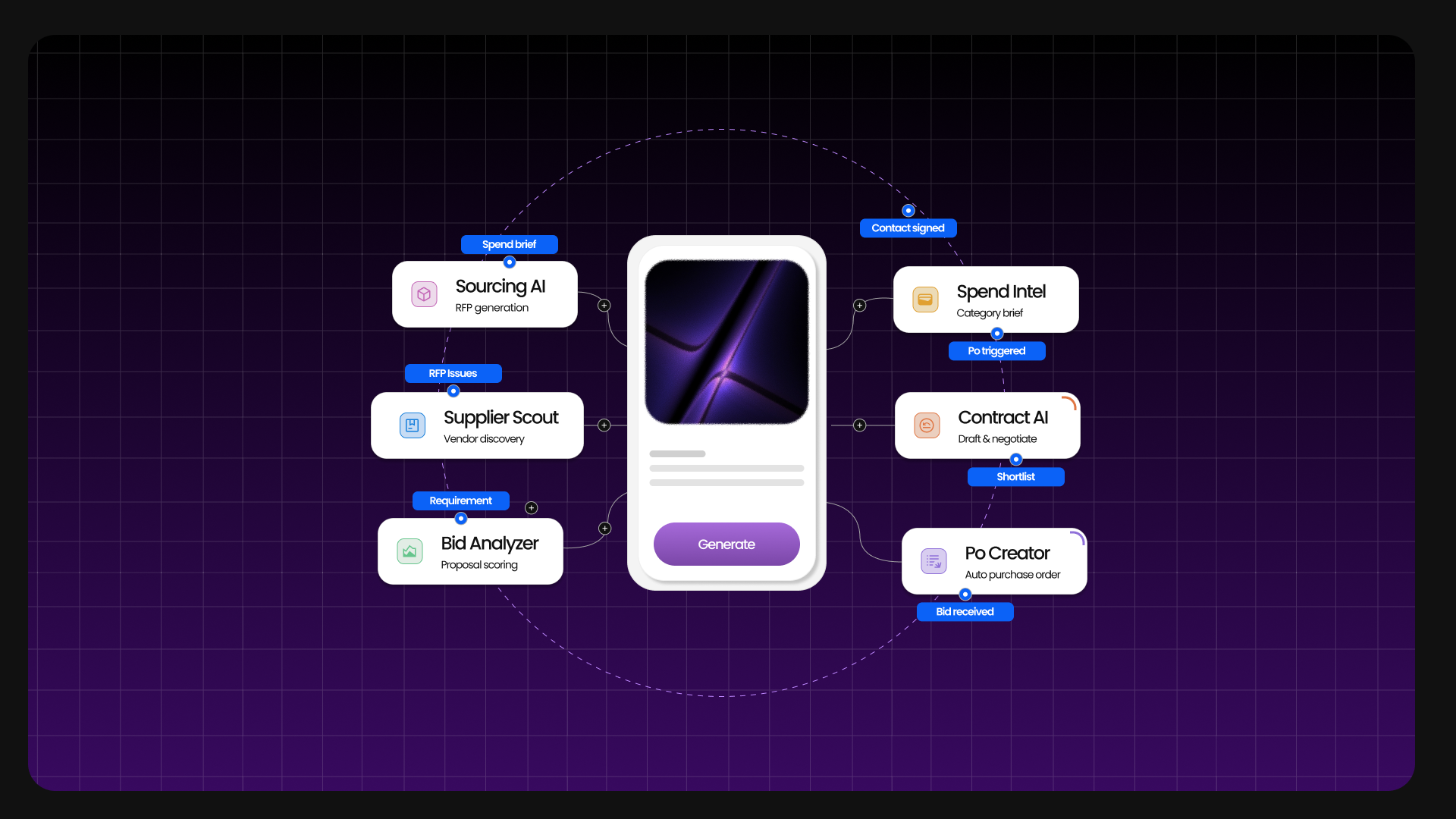Click the Contract AI orange icon
This screenshot has width=1456, height=819.
tap(927, 425)
